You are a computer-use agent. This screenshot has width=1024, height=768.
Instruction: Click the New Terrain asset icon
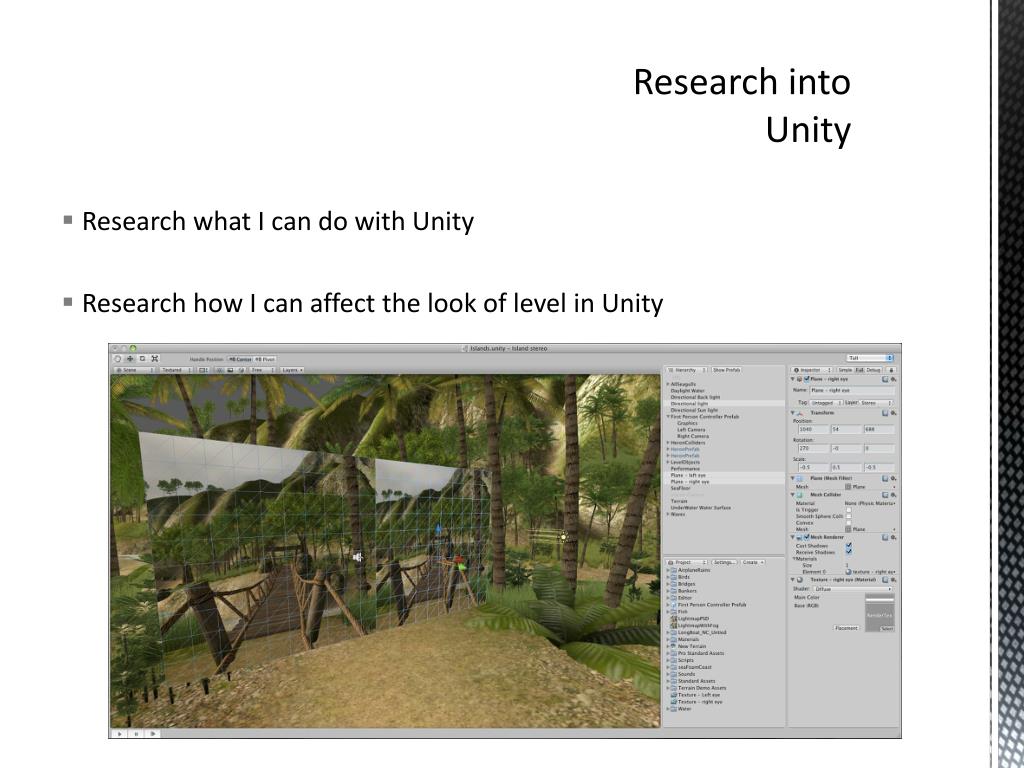click(673, 646)
